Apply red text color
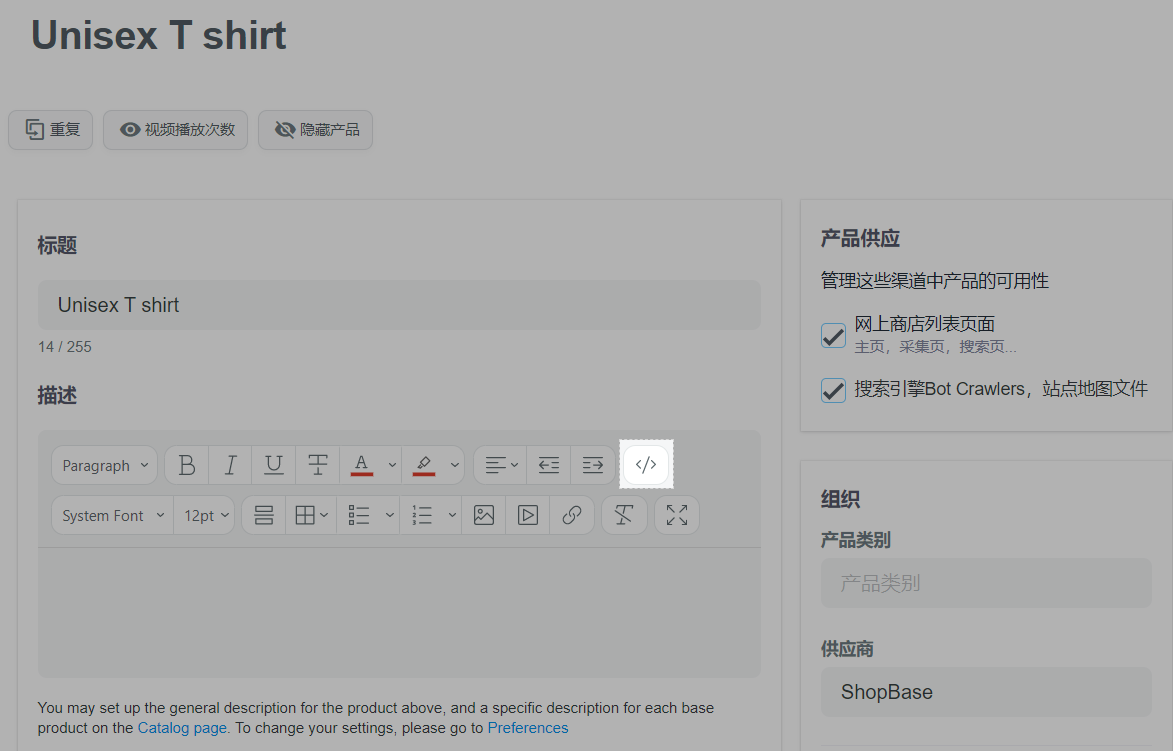 pyautogui.click(x=361, y=465)
